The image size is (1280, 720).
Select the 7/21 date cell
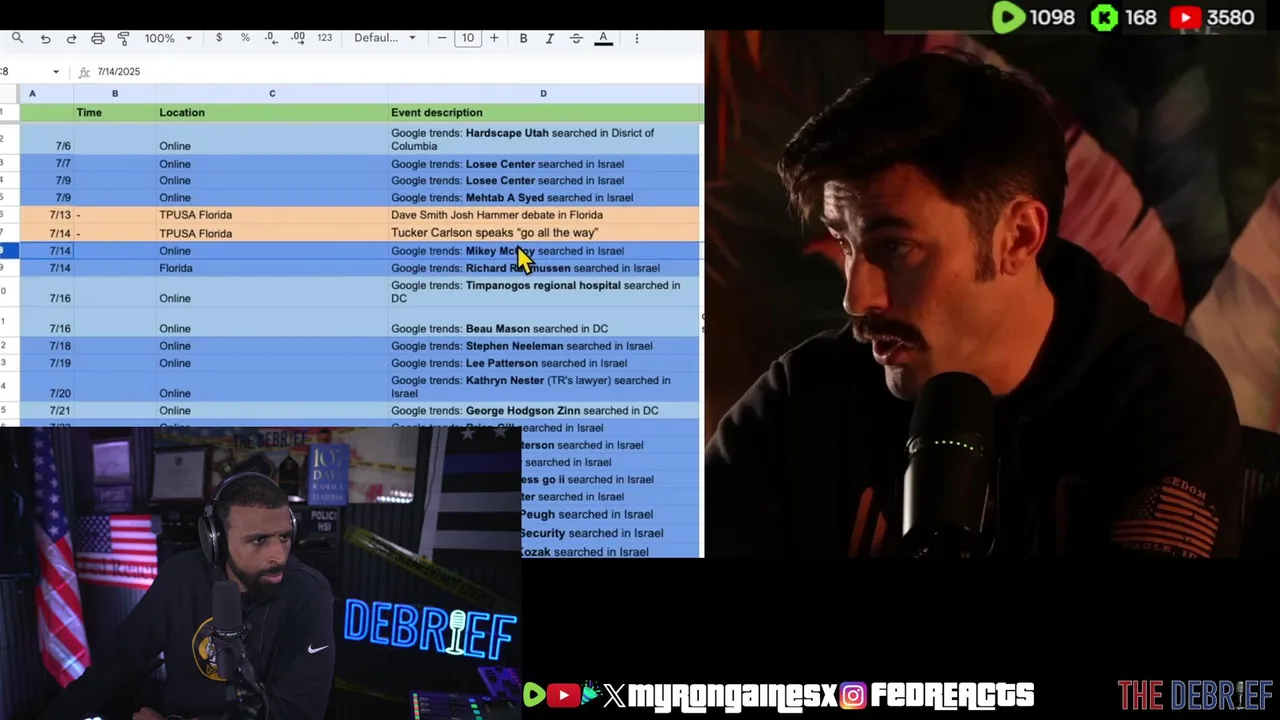tap(46, 411)
